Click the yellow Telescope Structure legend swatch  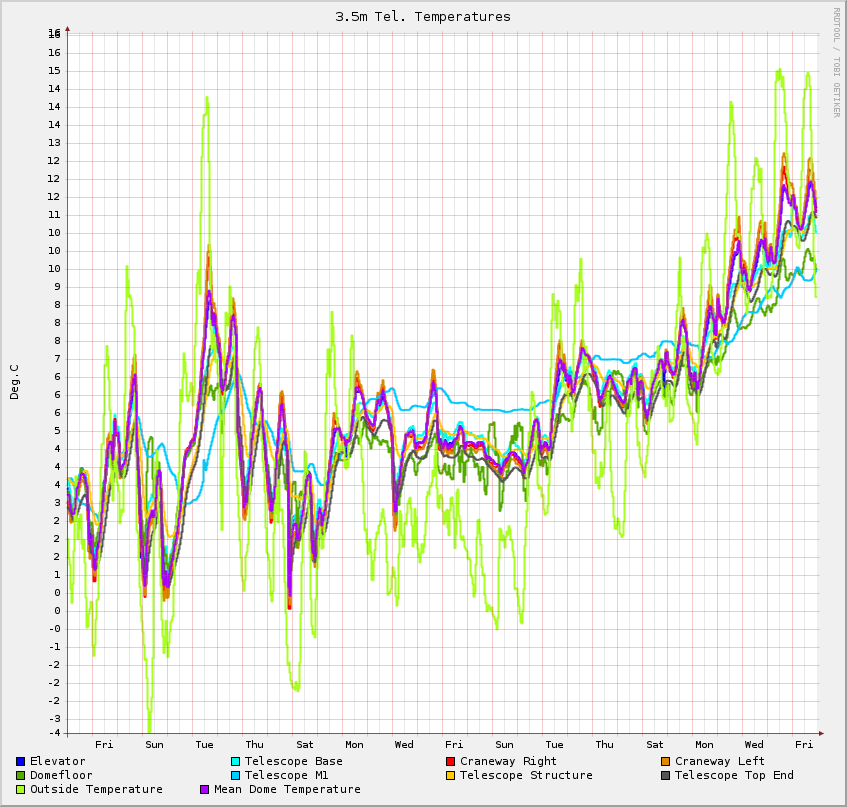tap(451, 776)
